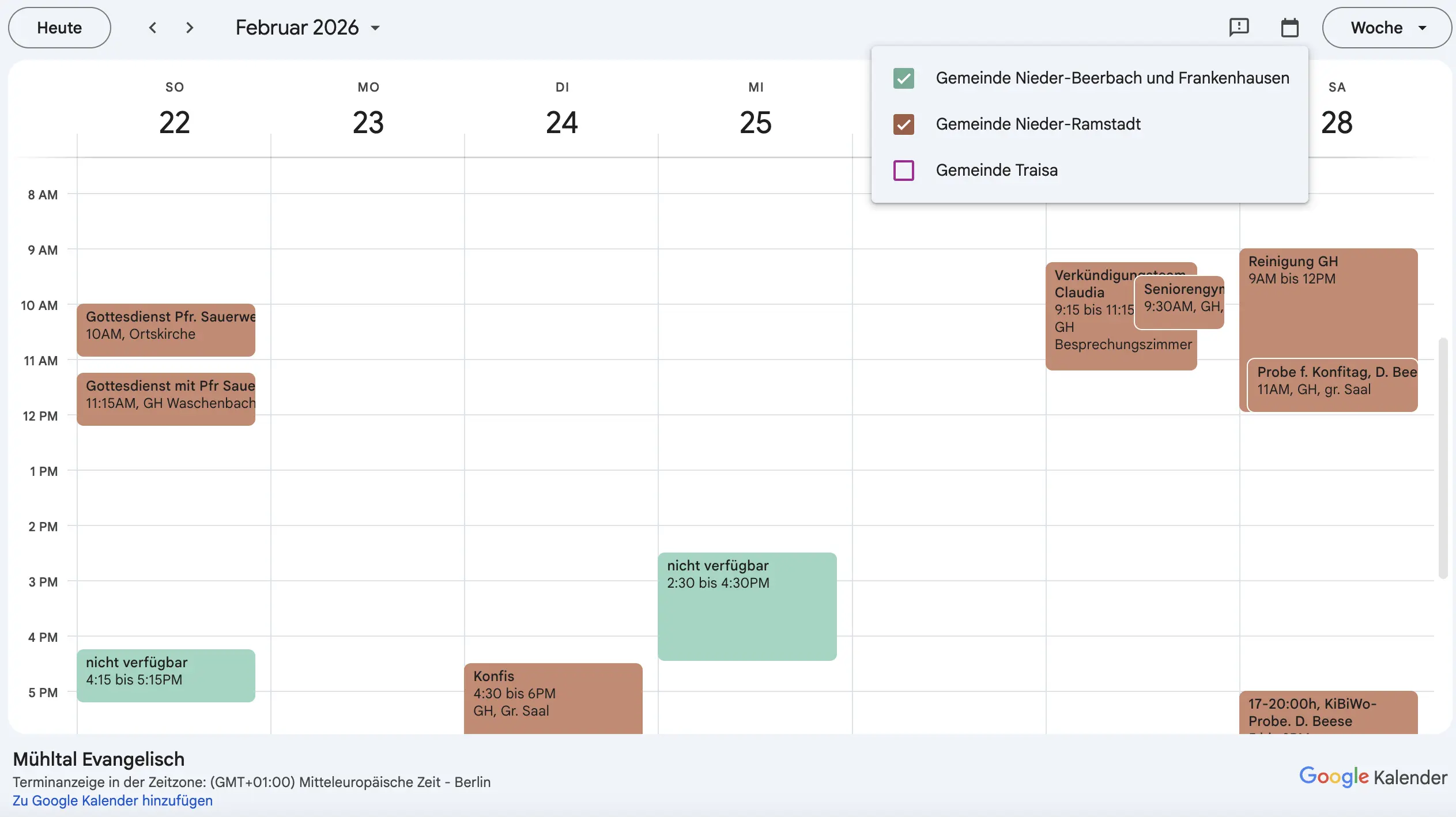Screen dimensions: 1456x817
Task: Go to the previous week arrow
Action: click(153, 28)
